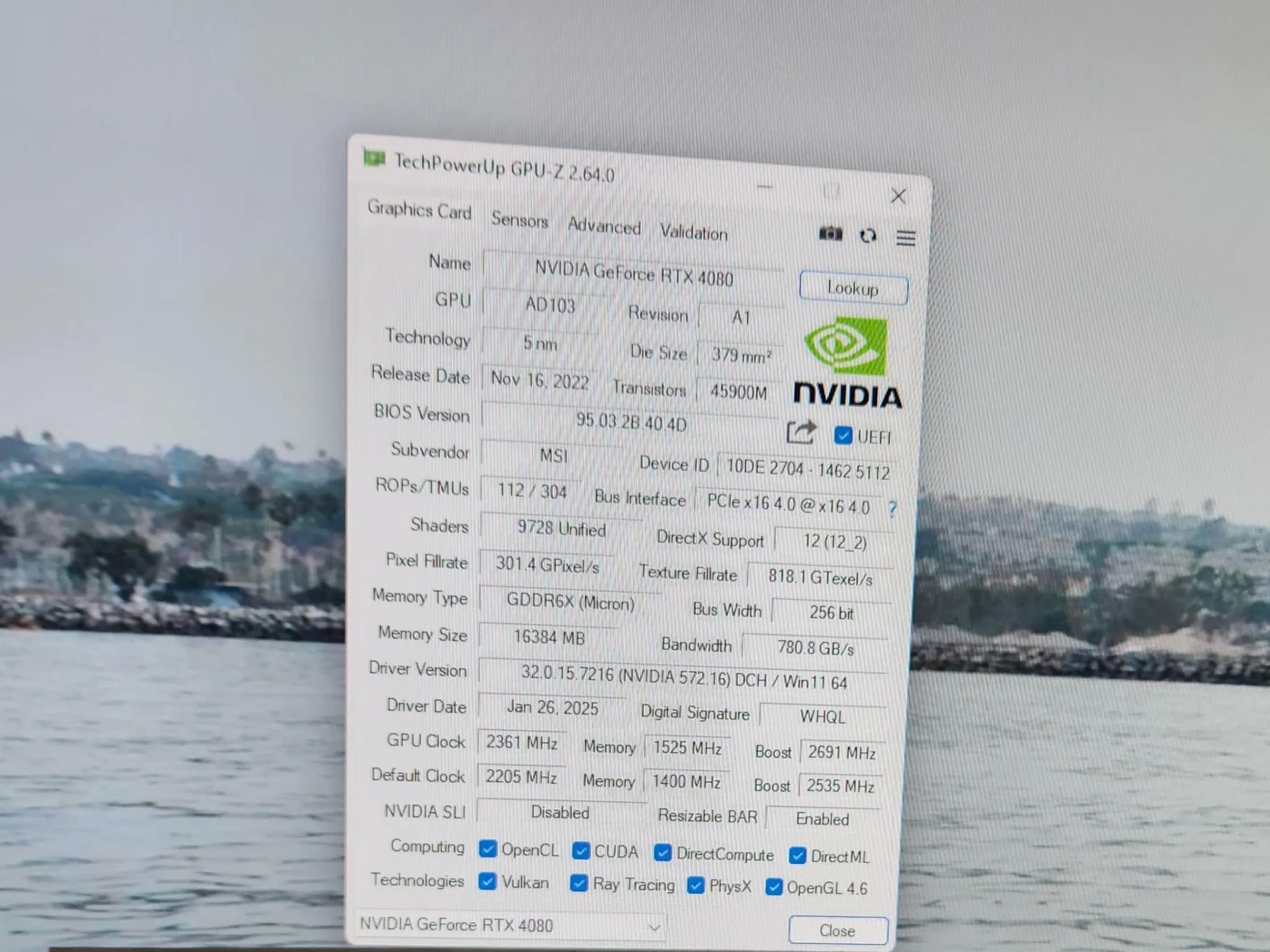This screenshot has height=952, width=1270.
Task: Click the Resizable BAR value Enabled
Action: [x=822, y=819]
